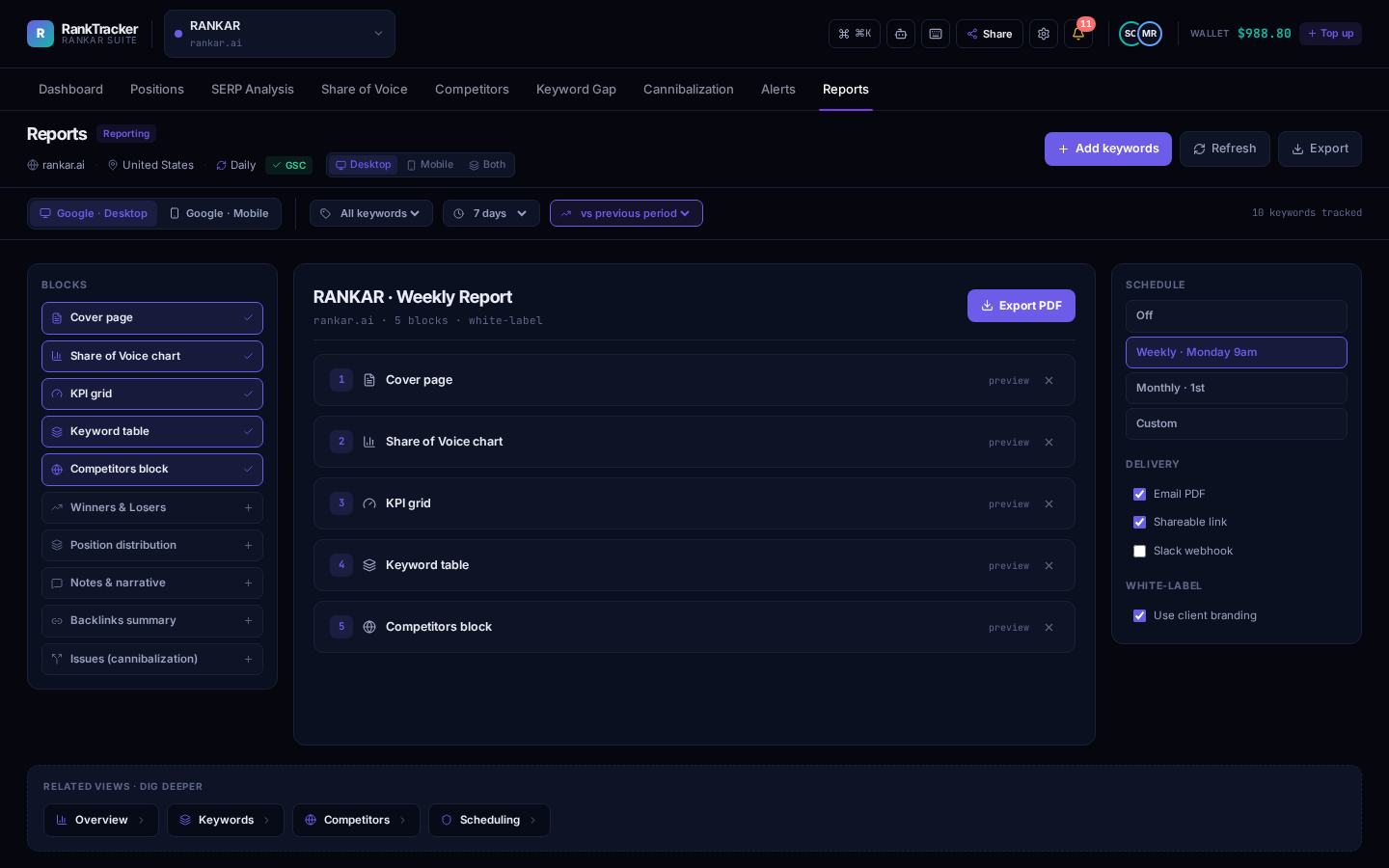Viewport: 1389px width, 868px height.
Task: Select the Off schedule option
Action: click(x=1237, y=315)
